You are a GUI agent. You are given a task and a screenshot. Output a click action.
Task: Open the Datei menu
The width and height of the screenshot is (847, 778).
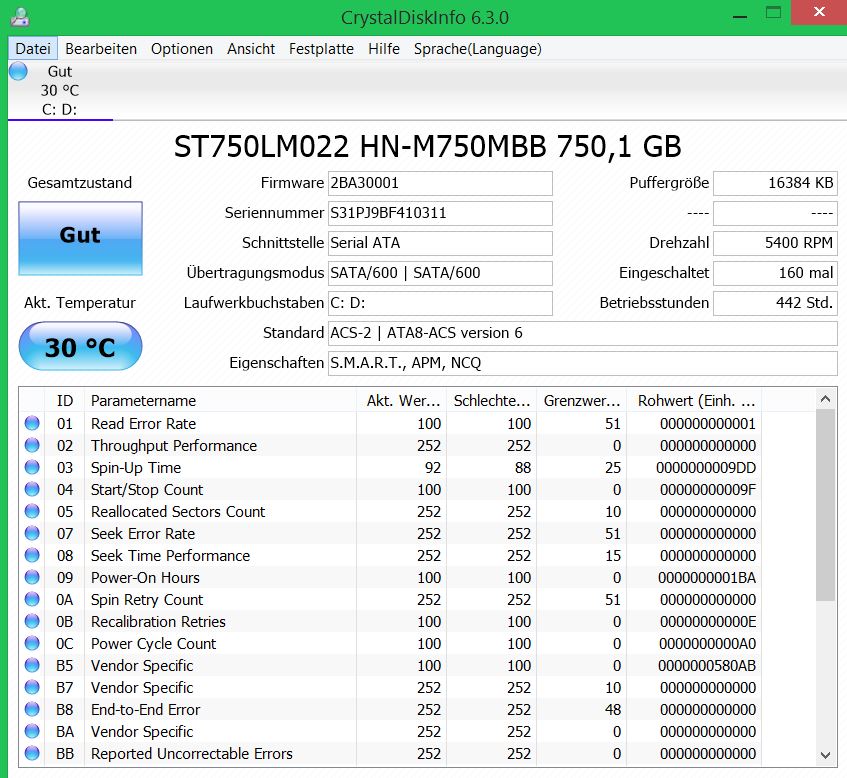coord(33,49)
